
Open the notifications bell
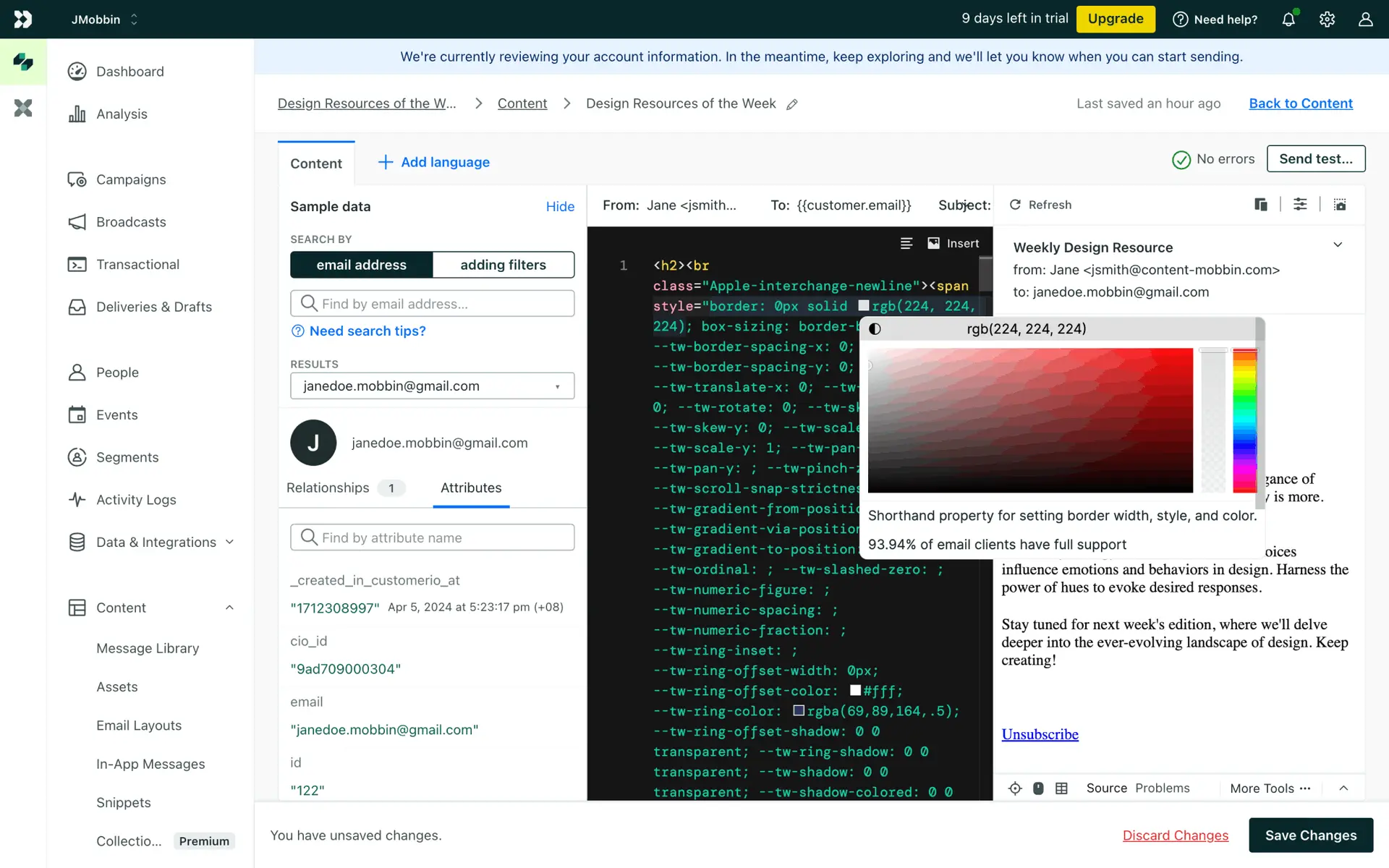(x=1288, y=20)
